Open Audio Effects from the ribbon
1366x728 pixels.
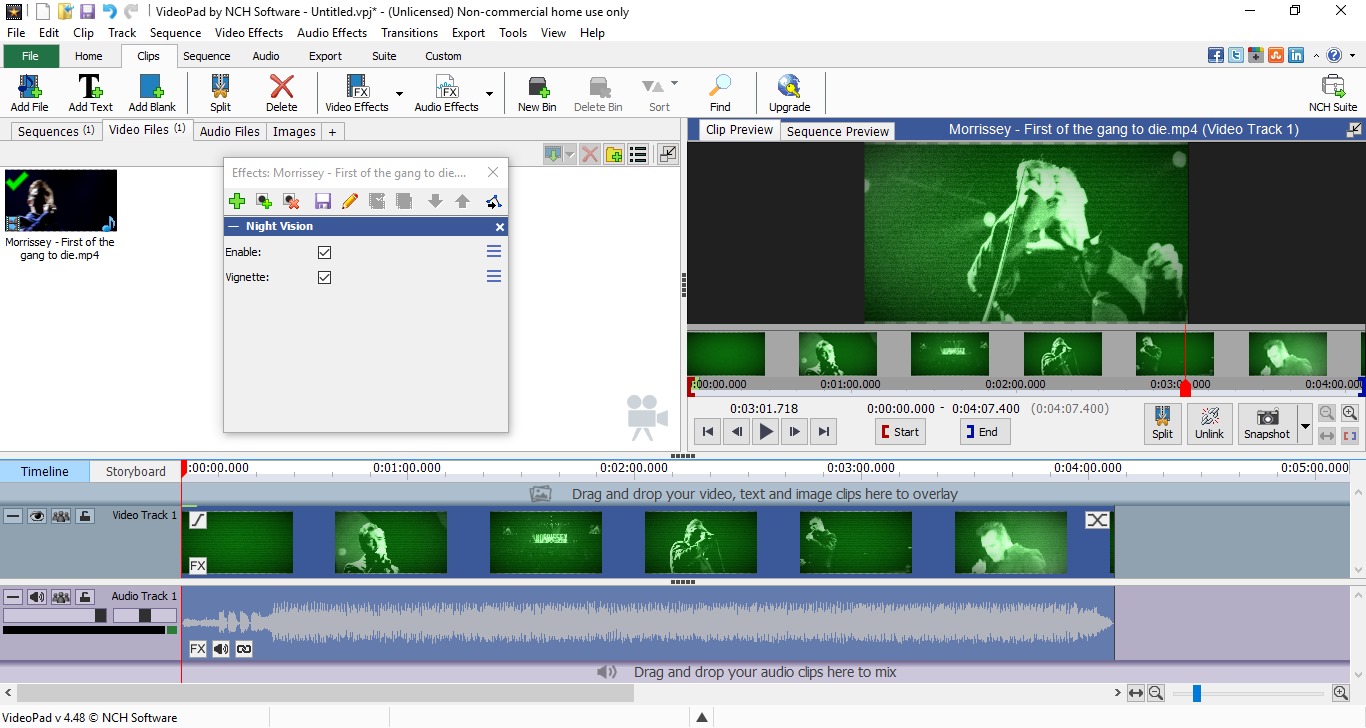pos(446,93)
